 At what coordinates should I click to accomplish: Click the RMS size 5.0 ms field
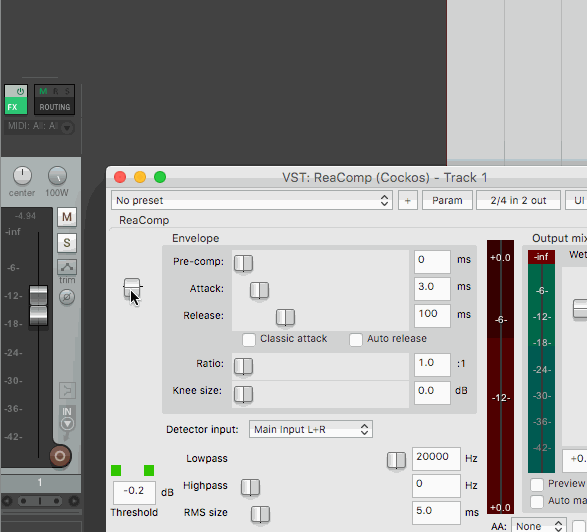436,513
